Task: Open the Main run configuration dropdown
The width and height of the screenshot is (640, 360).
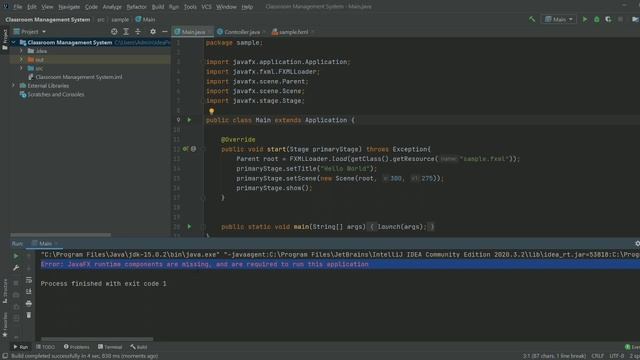Action: [559, 19]
